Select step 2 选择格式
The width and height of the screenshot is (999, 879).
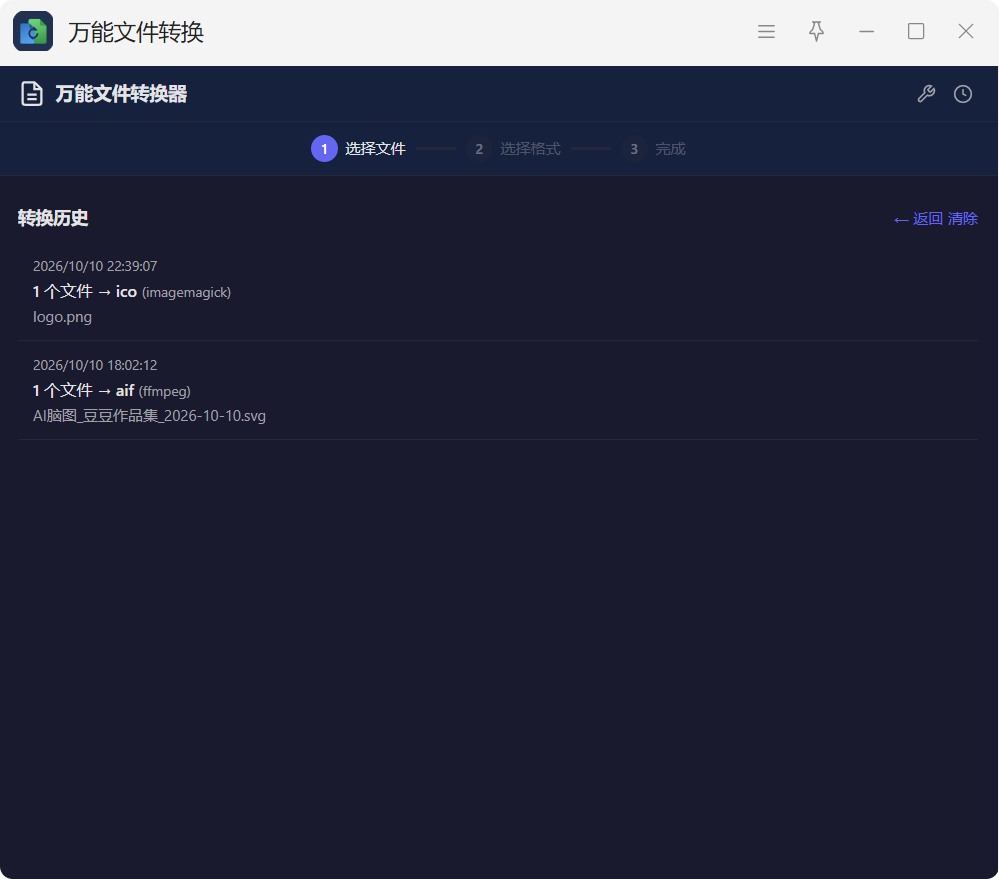point(514,149)
